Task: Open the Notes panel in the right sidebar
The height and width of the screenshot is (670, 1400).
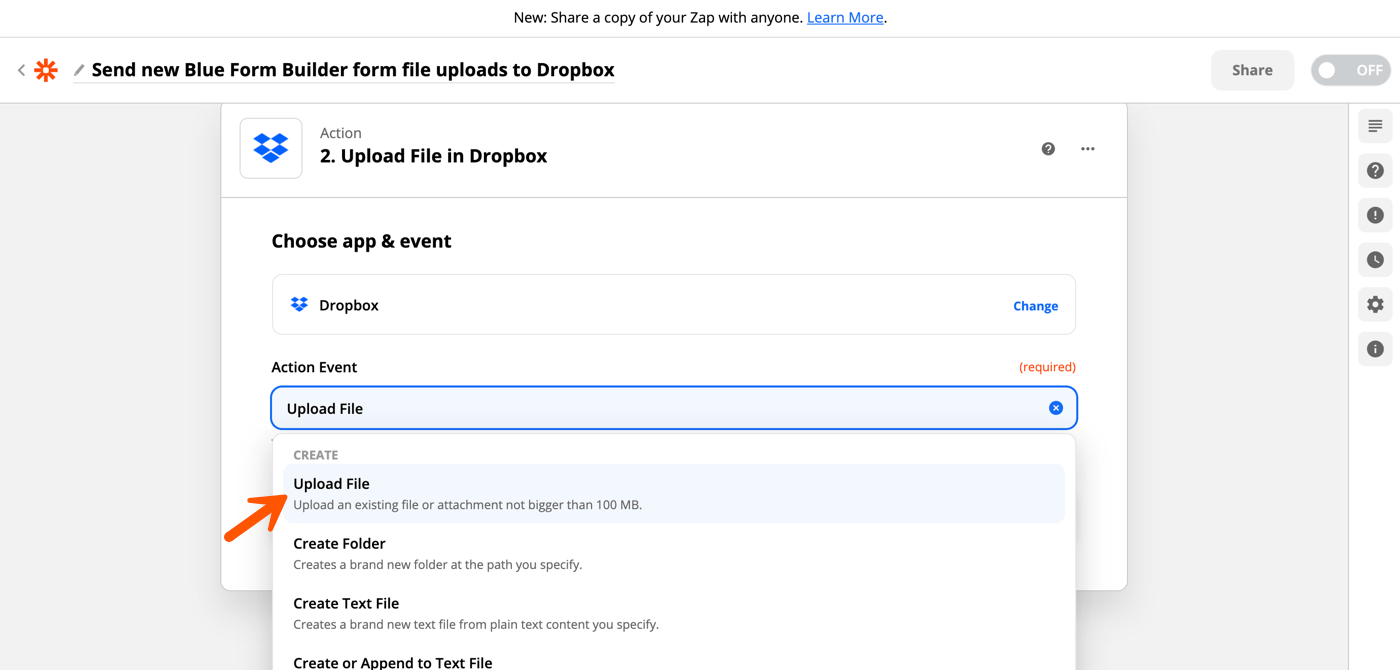Action: click(1375, 126)
